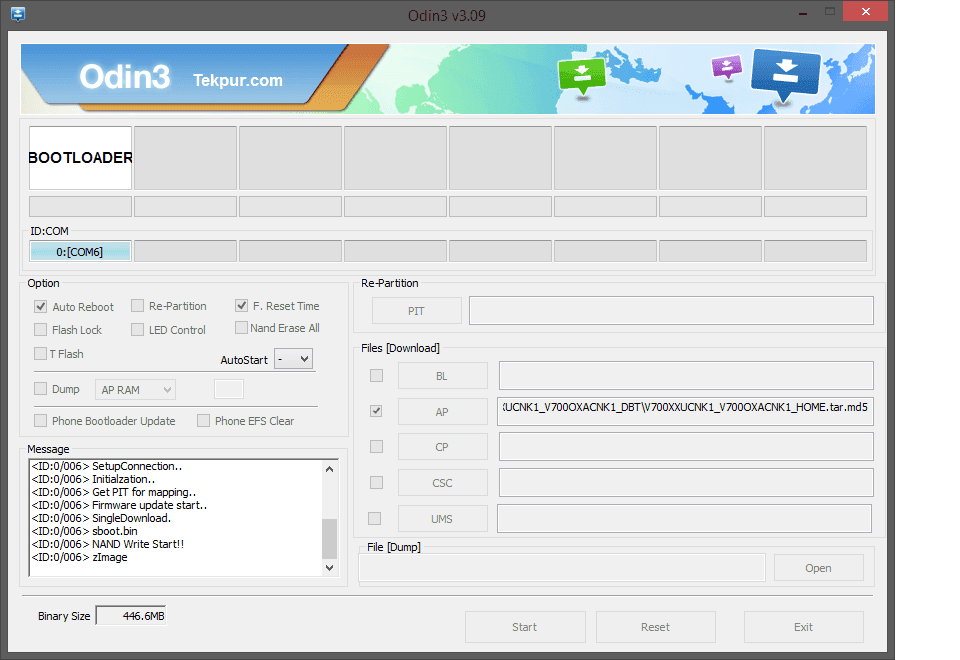Click the BL file button

pos(443,375)
